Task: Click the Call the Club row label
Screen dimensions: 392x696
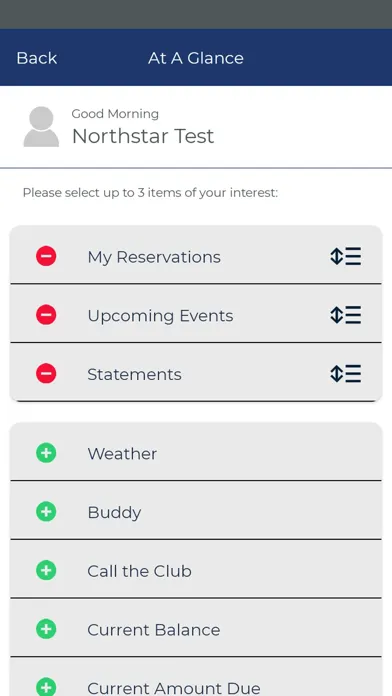Action: pos(139,571)
